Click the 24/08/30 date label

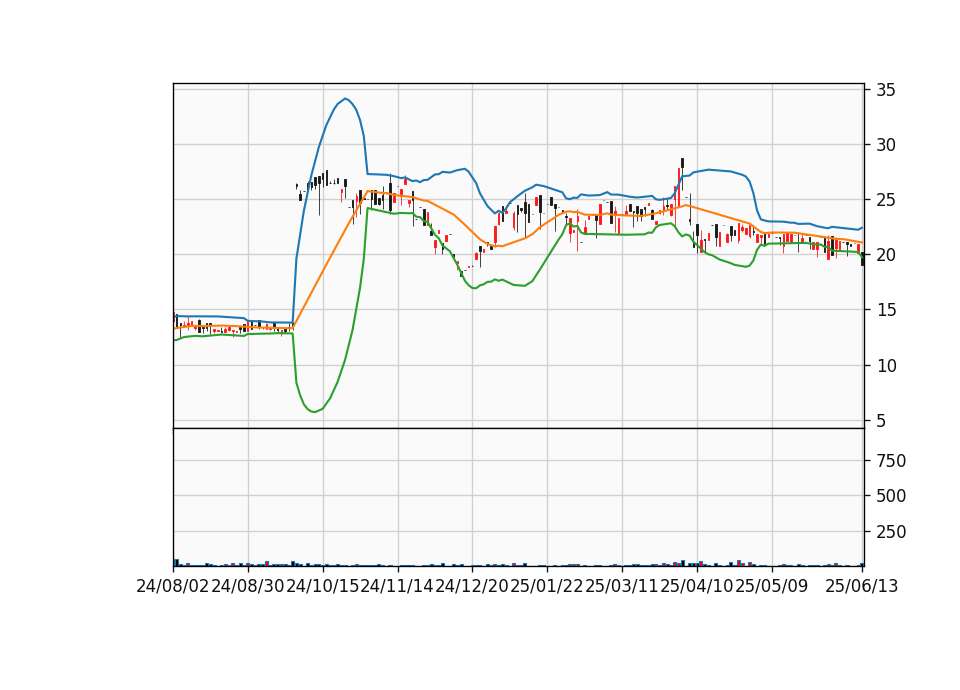248,586
